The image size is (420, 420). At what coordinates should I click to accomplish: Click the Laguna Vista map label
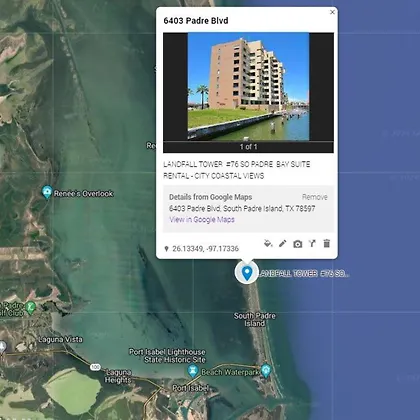[x=60, y=339]
